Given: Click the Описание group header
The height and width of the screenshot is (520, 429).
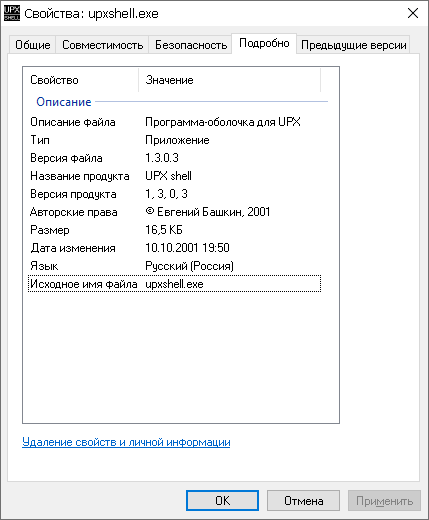Looking at the screenshot, I should coord(64,102).
